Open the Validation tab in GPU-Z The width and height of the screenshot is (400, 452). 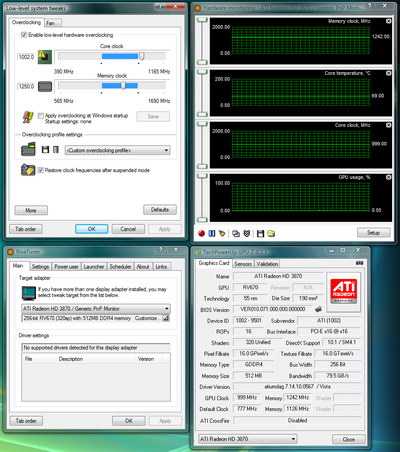point(267,264)
